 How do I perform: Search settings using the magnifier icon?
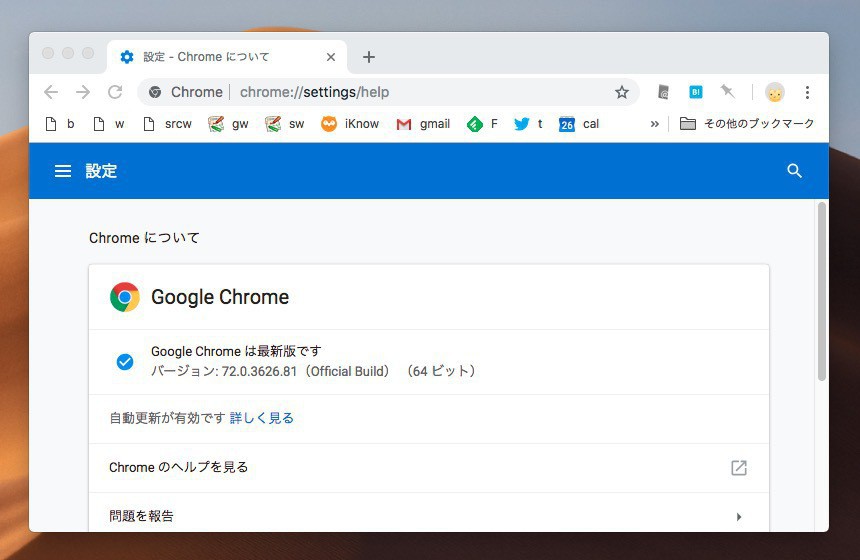[x=795, y=171]
